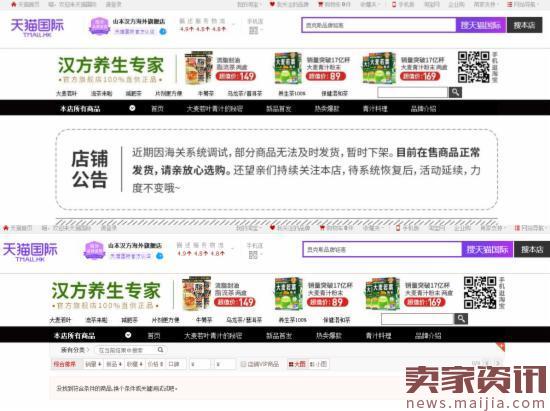This screenshot has width=550, height=411.
Task: Click the 天猫首页 home icon in upper page
Action: click(x=14, y=4)
